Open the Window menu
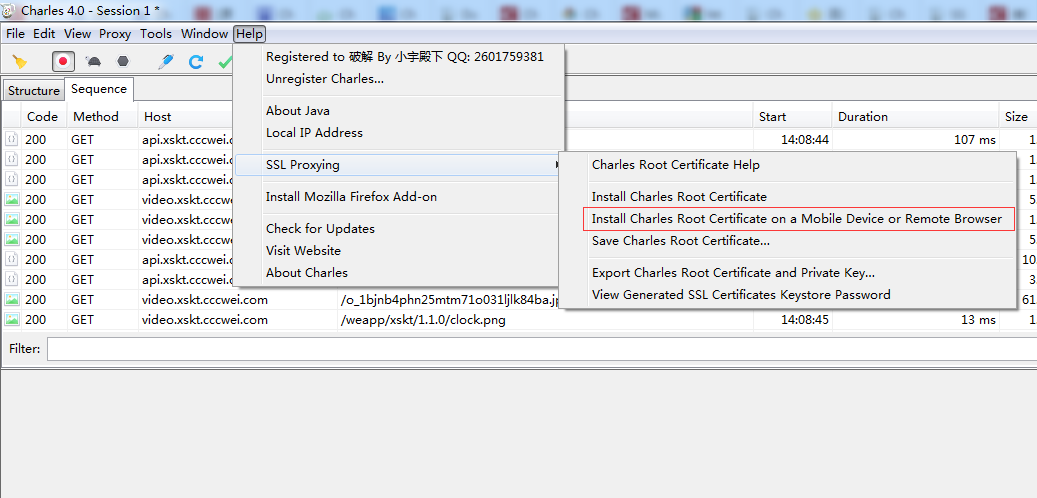 point(204,34)
